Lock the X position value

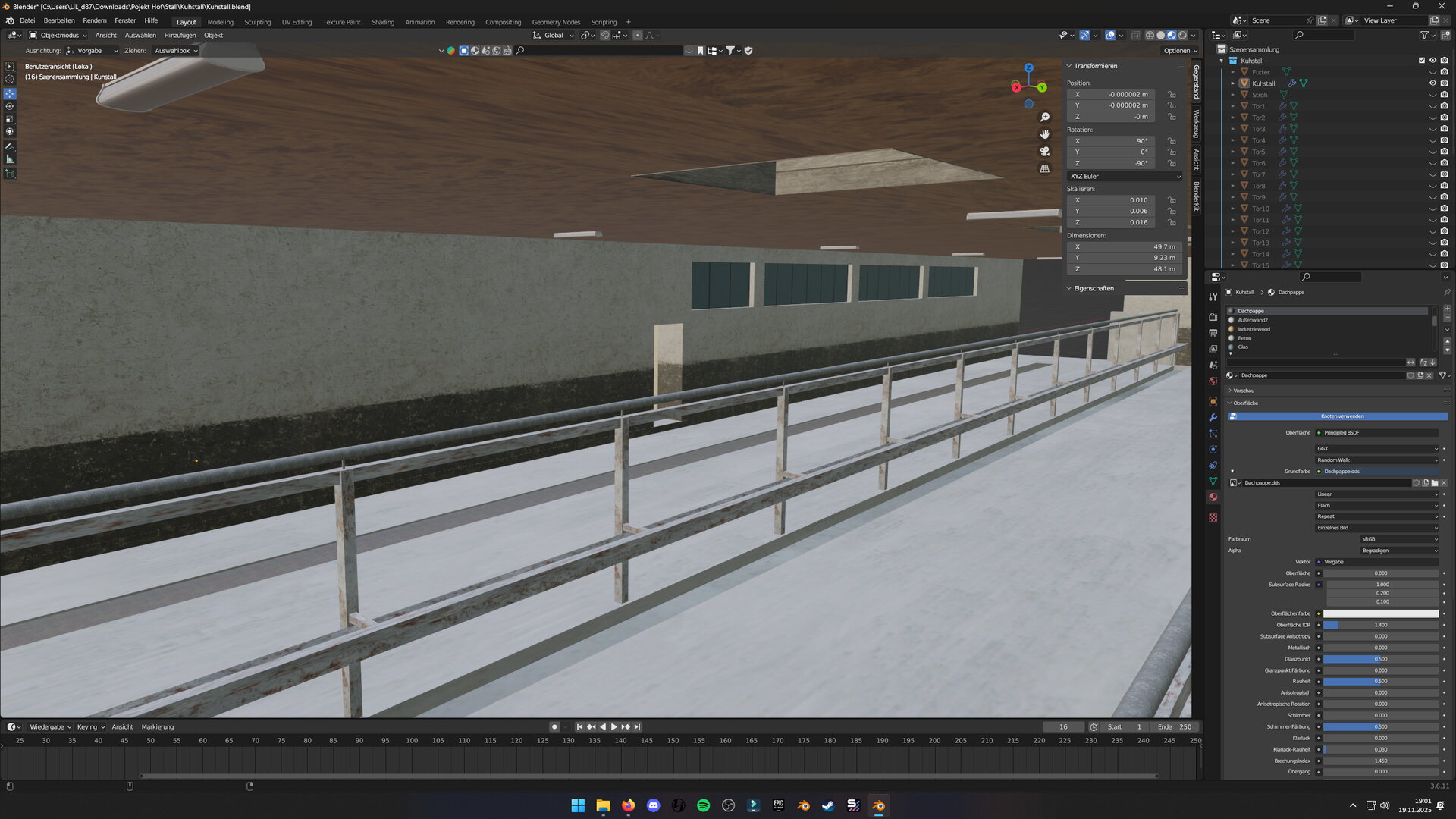(x=1172, y=95)
